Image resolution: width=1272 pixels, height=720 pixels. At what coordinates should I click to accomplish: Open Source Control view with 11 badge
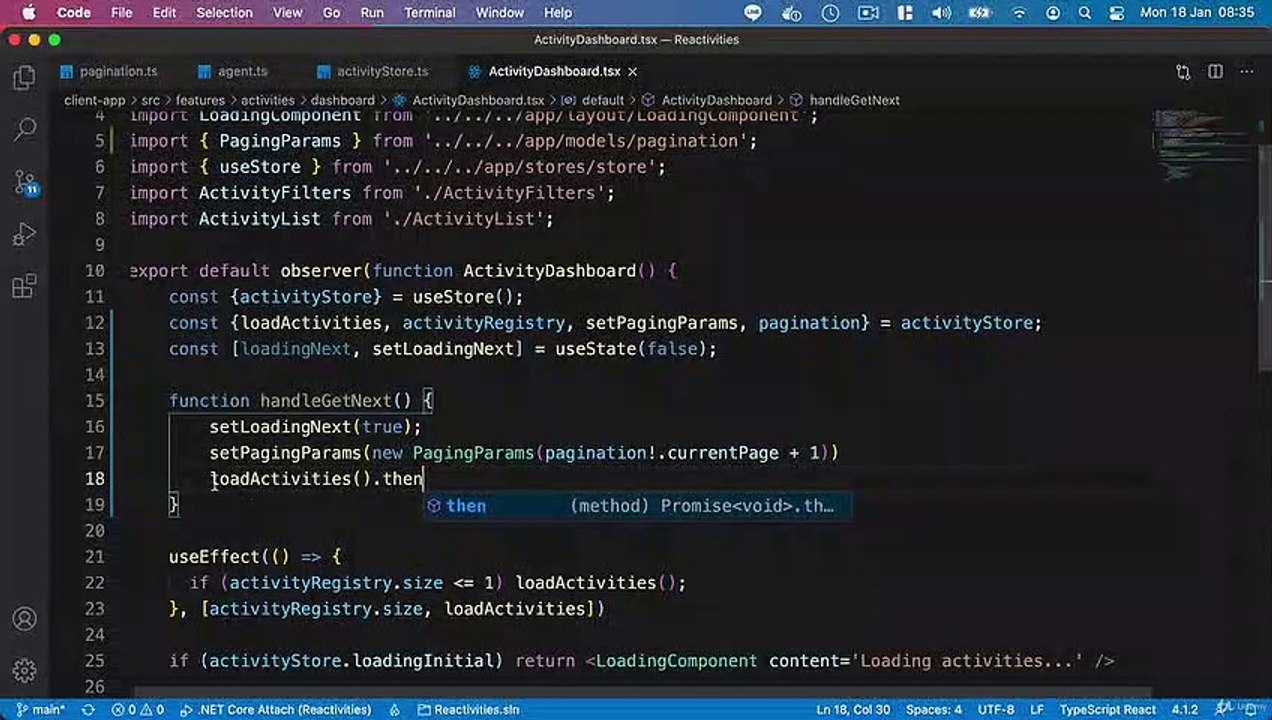point(24,183)
